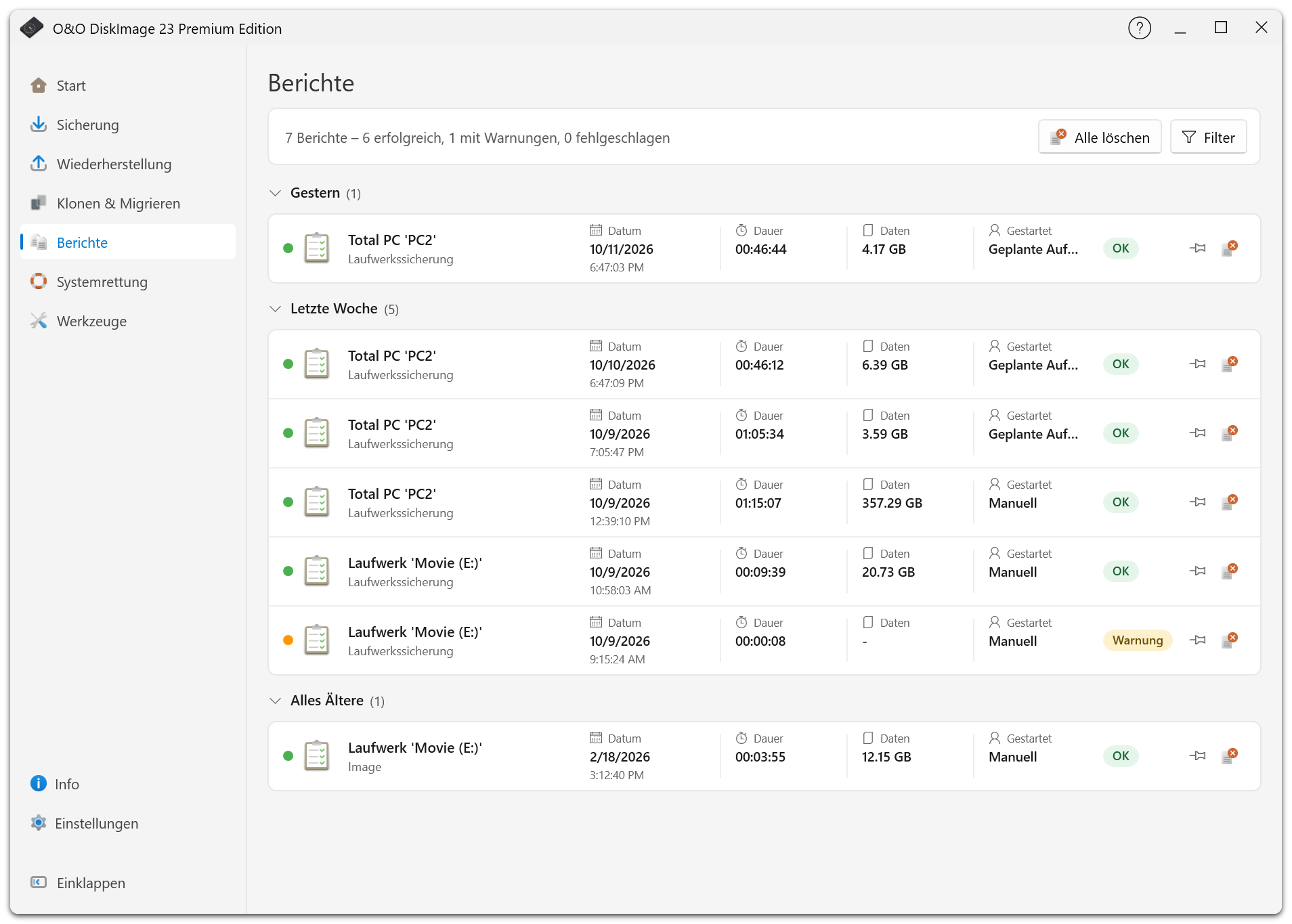Open the Filter button
The height and width of the screenshot is (924, 1292).
click(1208, 137)
